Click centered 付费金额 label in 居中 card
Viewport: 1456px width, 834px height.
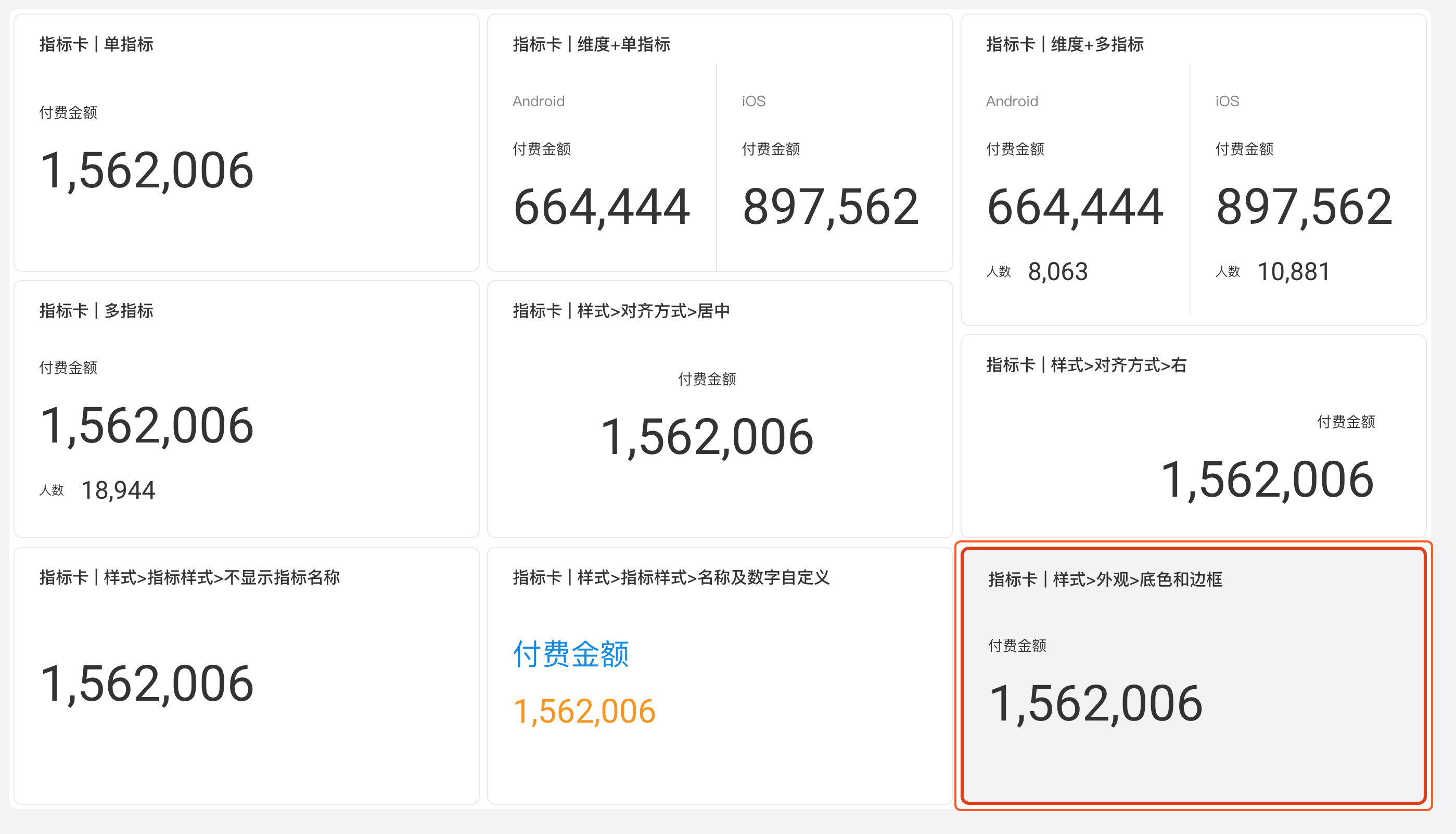click(707, 379)
